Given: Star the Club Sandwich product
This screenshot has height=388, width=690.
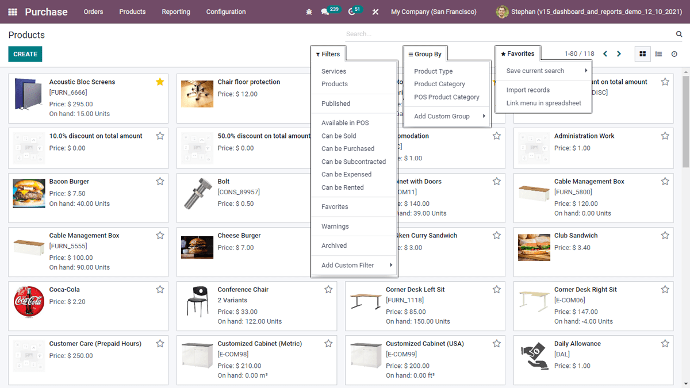Looking at the screenshot, I should point(665,235).
